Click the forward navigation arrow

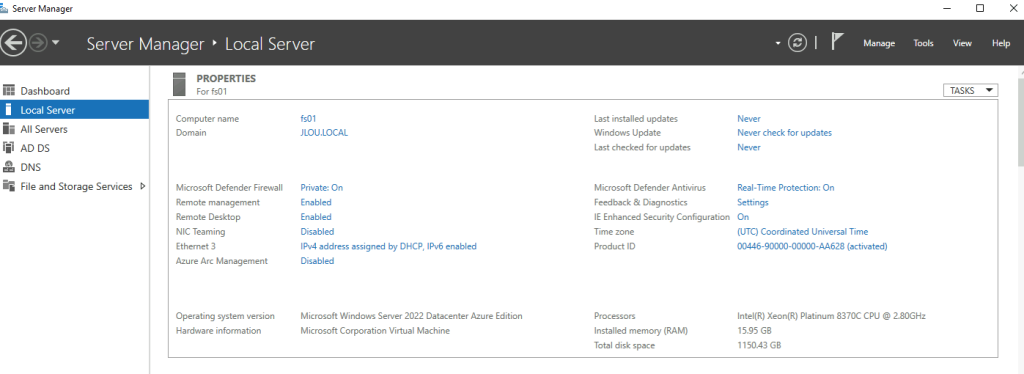pos(38,43)
